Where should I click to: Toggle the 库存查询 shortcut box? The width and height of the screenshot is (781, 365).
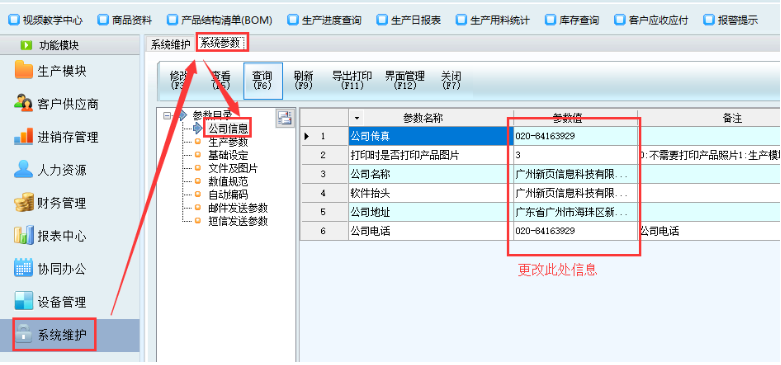click(550, 20)
